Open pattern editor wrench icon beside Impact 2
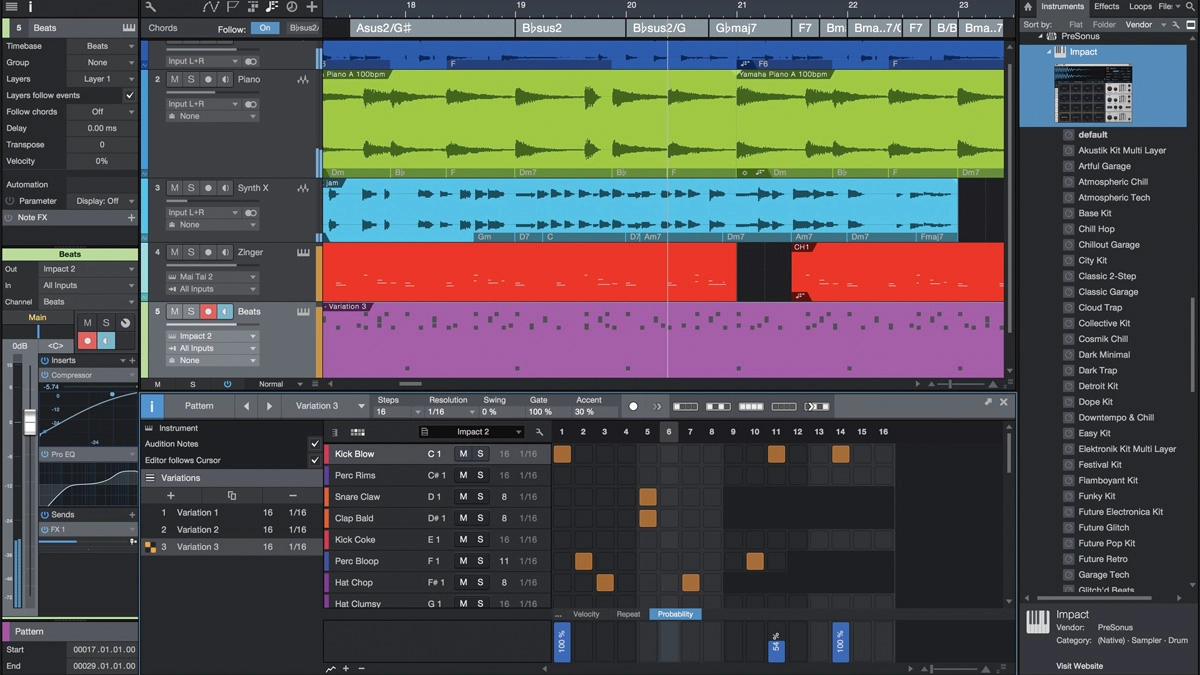The width and height of the screenshot is (1200, 675). tap(539, 432)
